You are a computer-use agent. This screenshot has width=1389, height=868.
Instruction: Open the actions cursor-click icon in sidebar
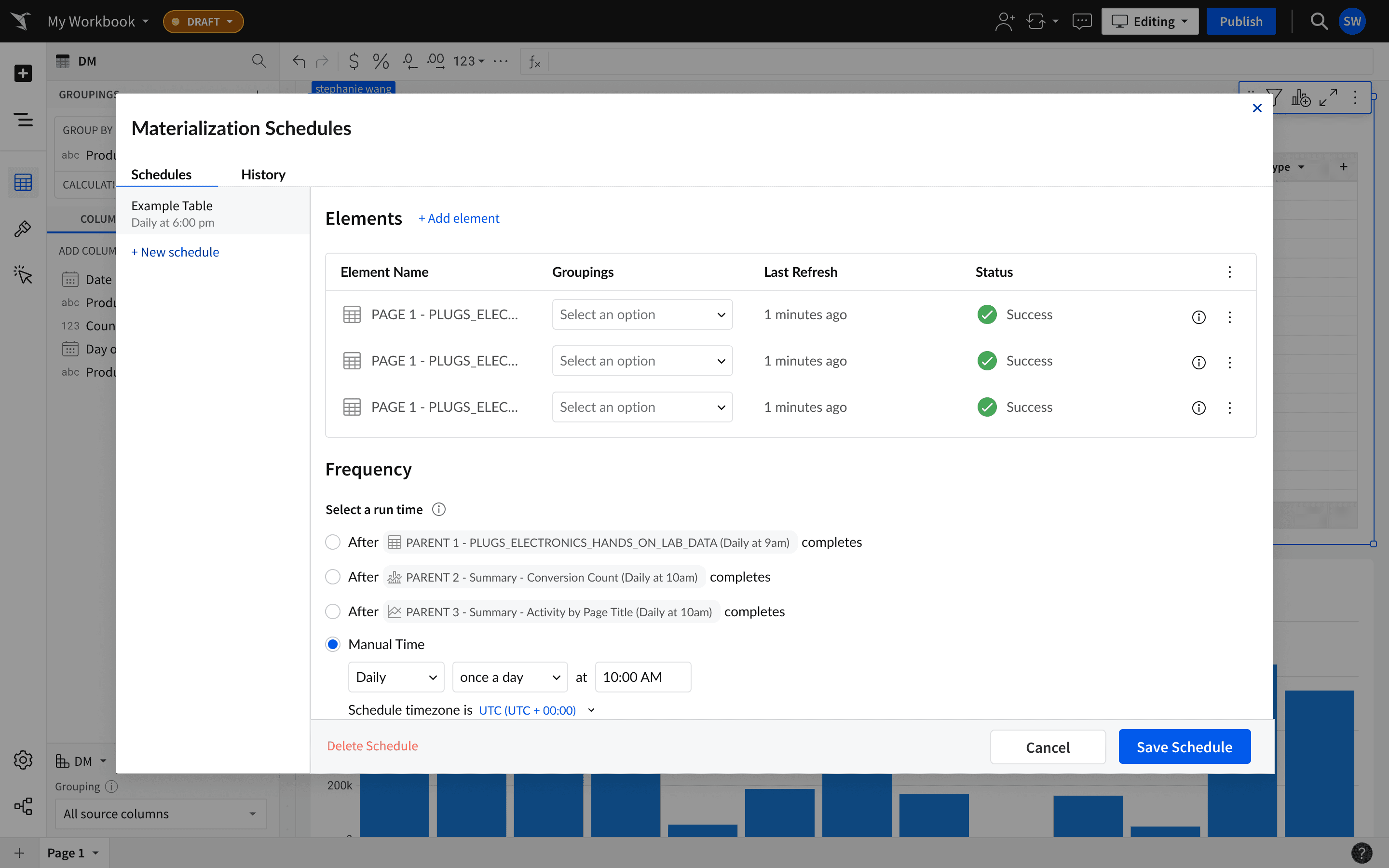[23, 274]
